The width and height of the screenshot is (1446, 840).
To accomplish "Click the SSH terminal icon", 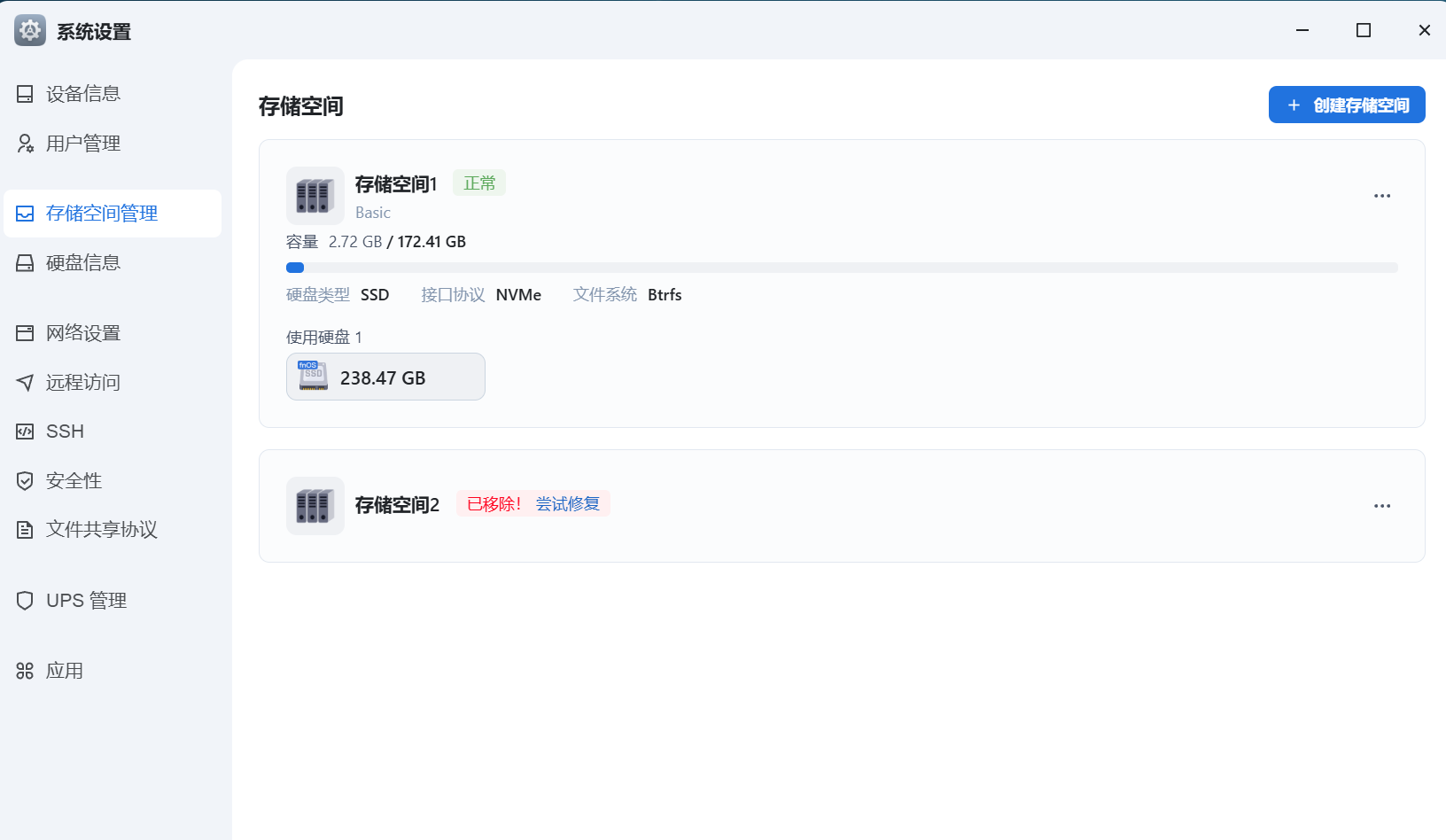I will [25, 432].
